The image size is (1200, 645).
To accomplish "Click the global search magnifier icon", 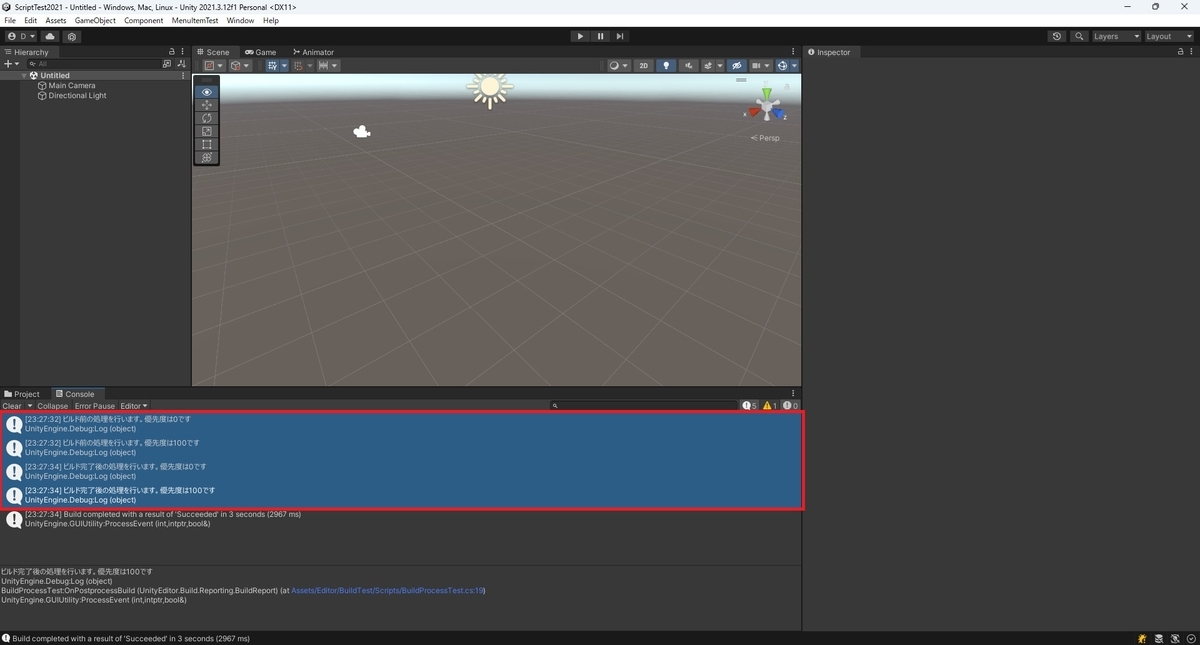I will (x=1080, y=36).
